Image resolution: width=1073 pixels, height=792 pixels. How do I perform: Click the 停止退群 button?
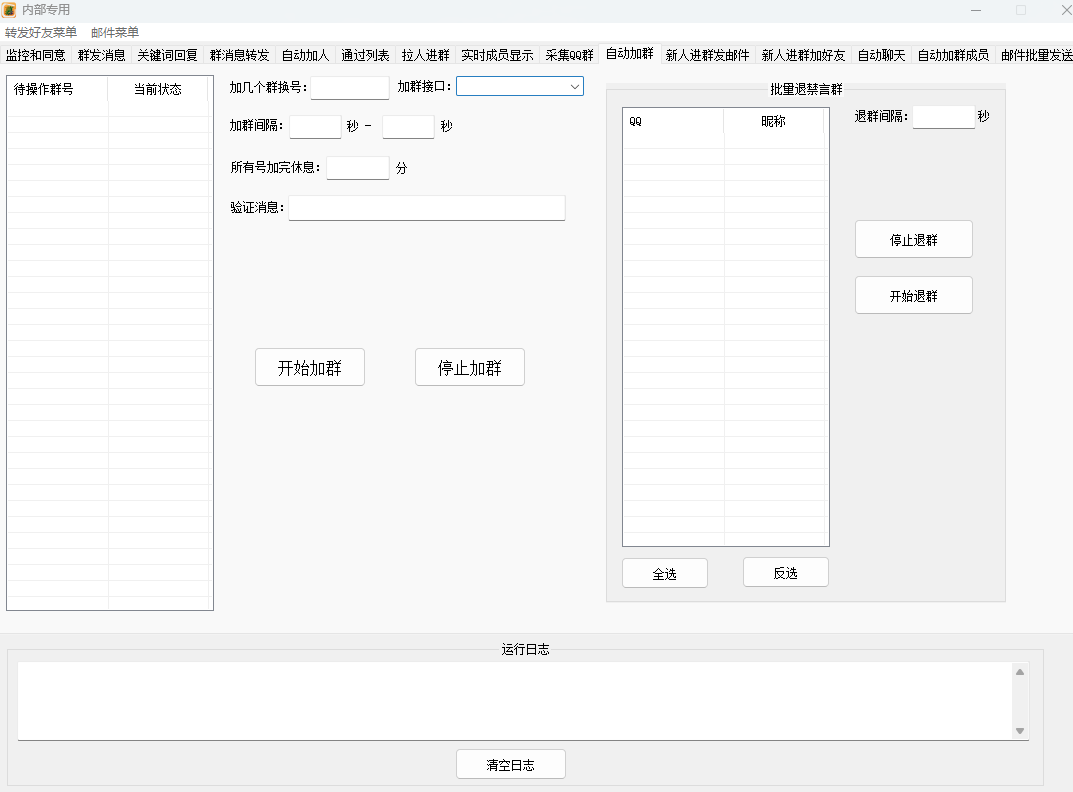(913, 240)
